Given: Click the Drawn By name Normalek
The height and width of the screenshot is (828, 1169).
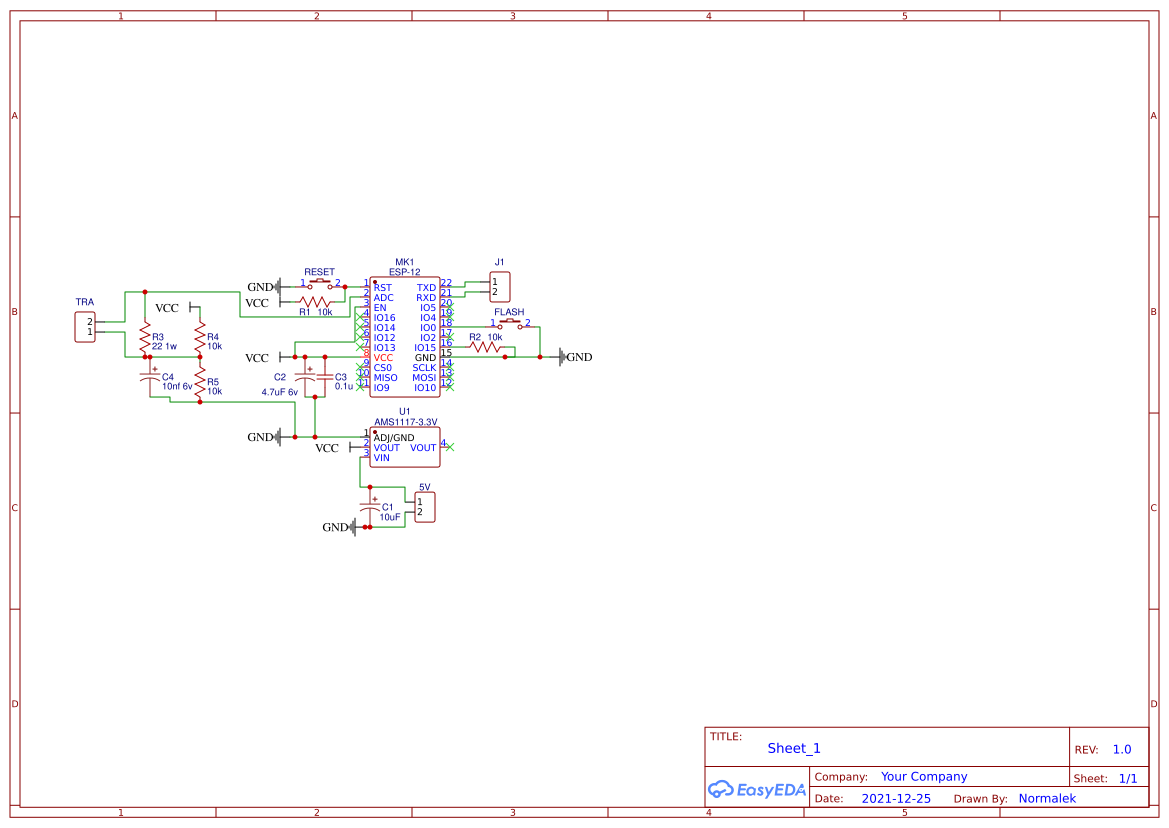Looking at the screenshot, I should (x=1047, y=798).
